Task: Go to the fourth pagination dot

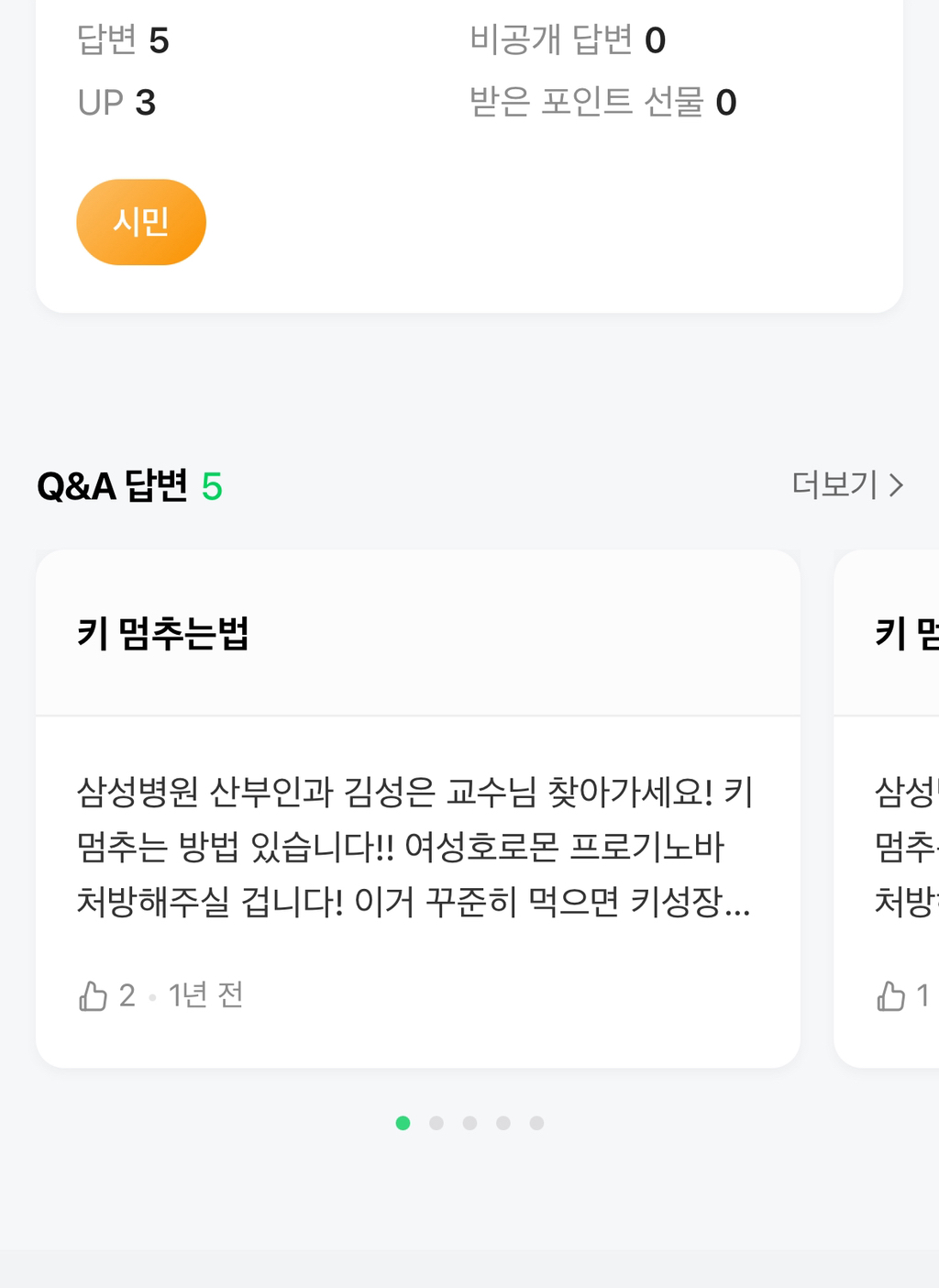Action: (x=503, y=1123)
